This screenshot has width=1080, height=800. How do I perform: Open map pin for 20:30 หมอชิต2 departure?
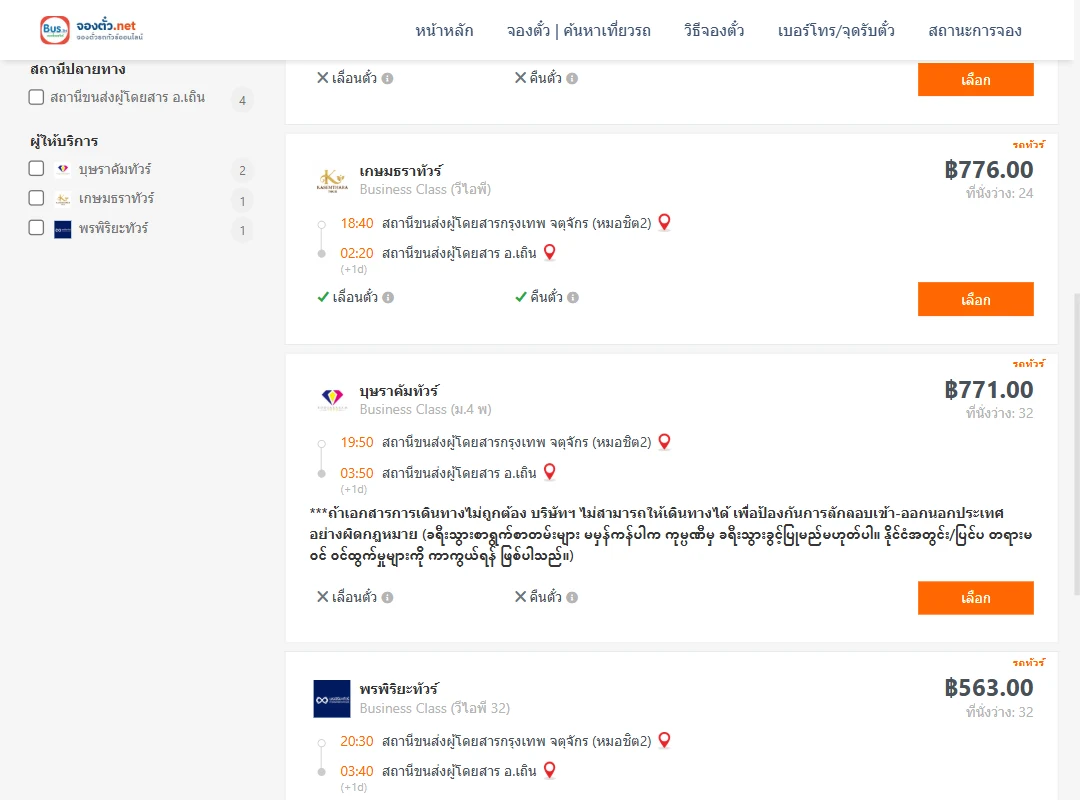coord(664,739)
